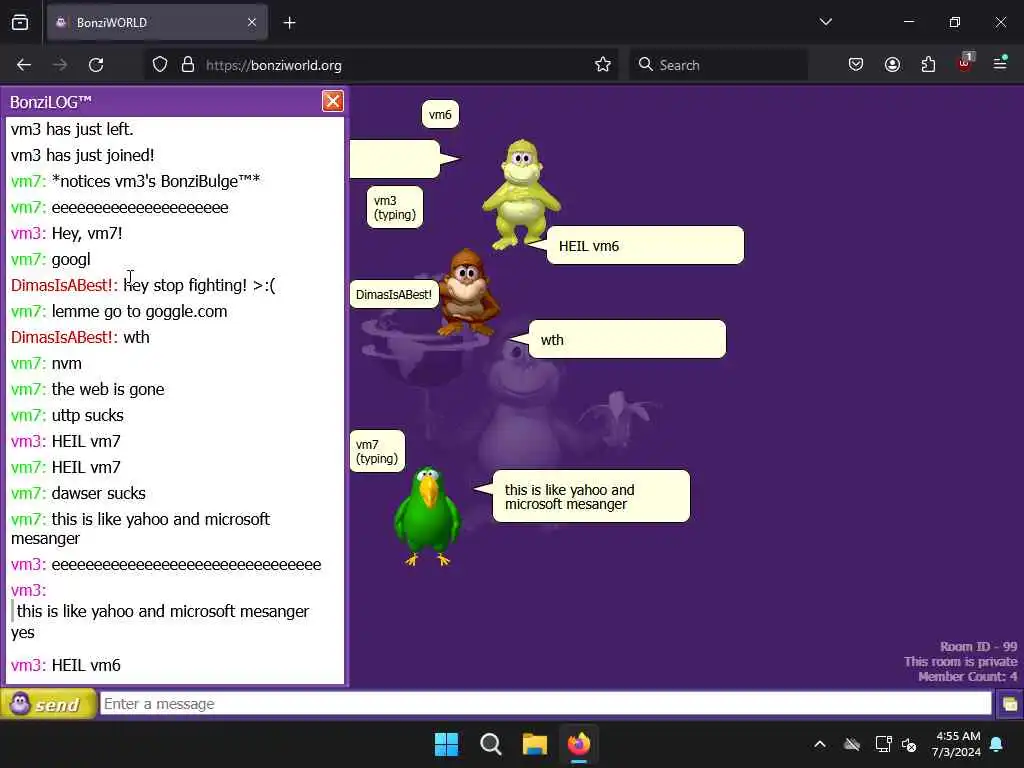Open the Windows Start menu
This screenshot has height=768, width=1024.
pyautogui.click(x=447, y=744)
